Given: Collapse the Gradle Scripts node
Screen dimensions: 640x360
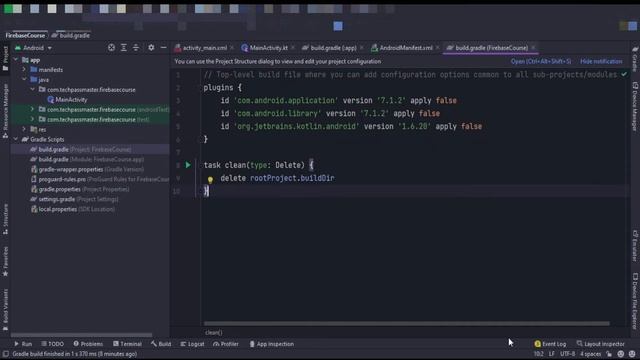Looking at the screenshot, I should [16, 139].
